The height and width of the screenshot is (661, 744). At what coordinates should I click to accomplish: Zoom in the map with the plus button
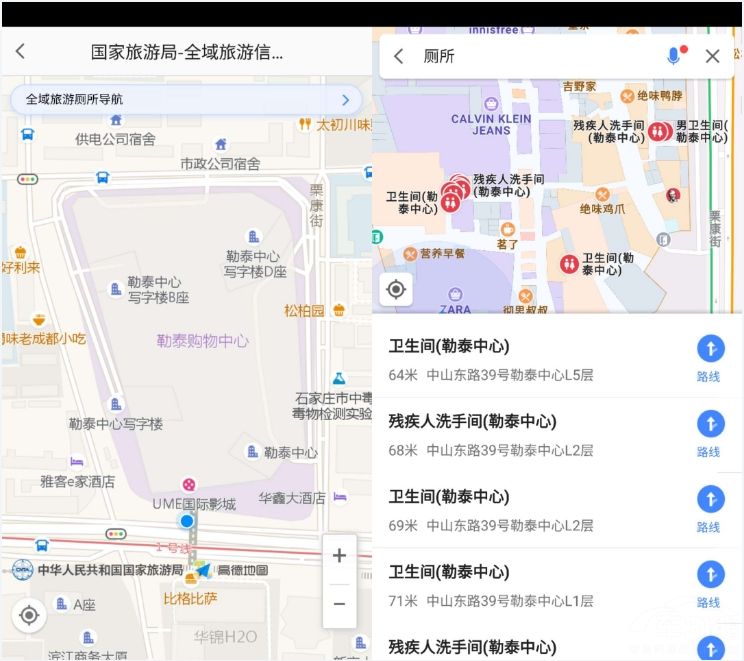click(339, 556)
